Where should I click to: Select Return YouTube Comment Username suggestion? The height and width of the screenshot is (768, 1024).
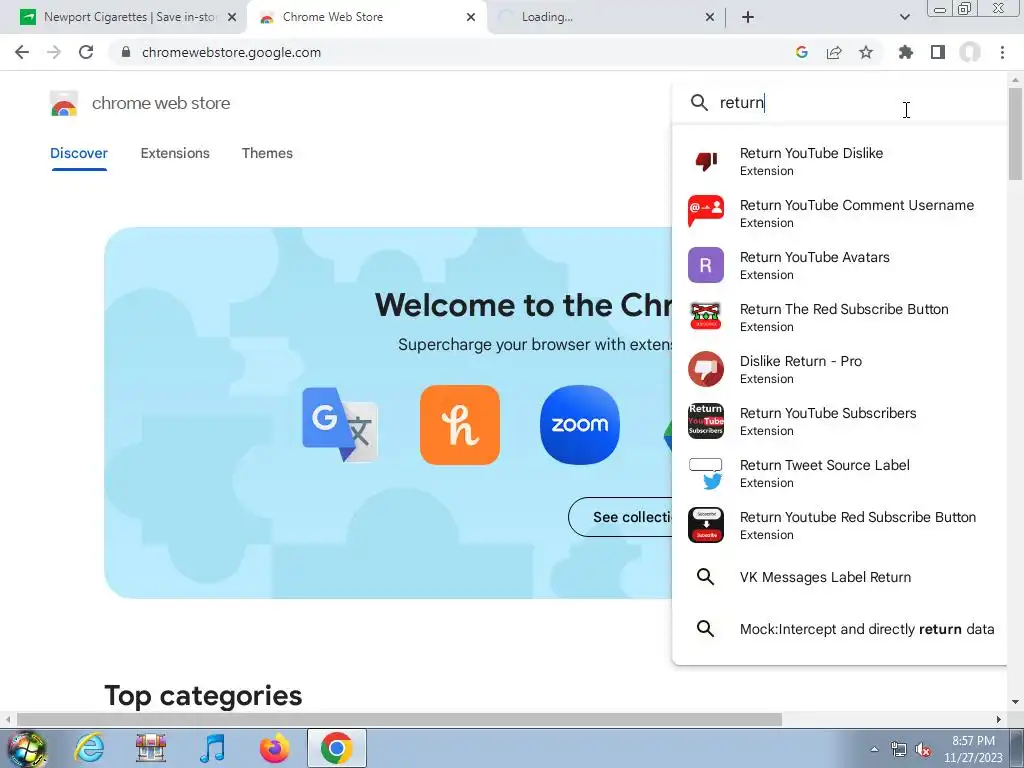tap(839, 213)
